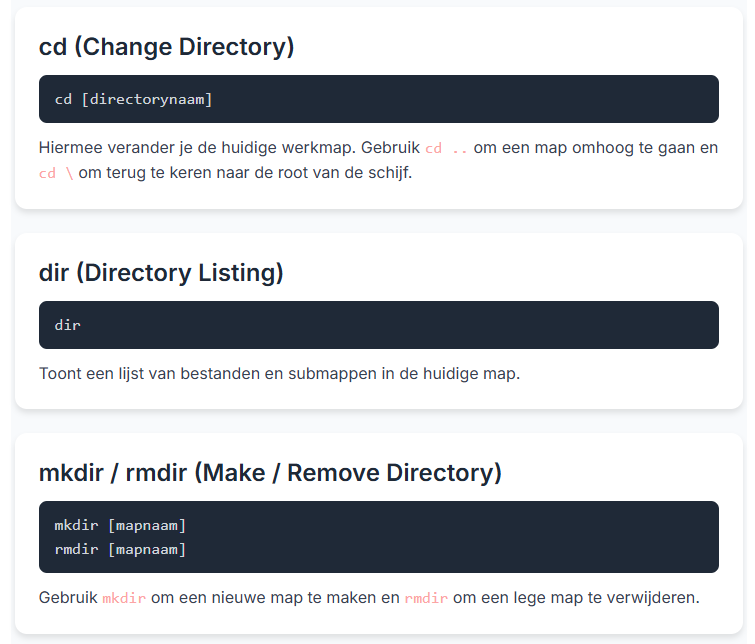This screenshot has width=755, height=644.
Task: Select the pink inline "cd .." code
Action: coord(446,148)
